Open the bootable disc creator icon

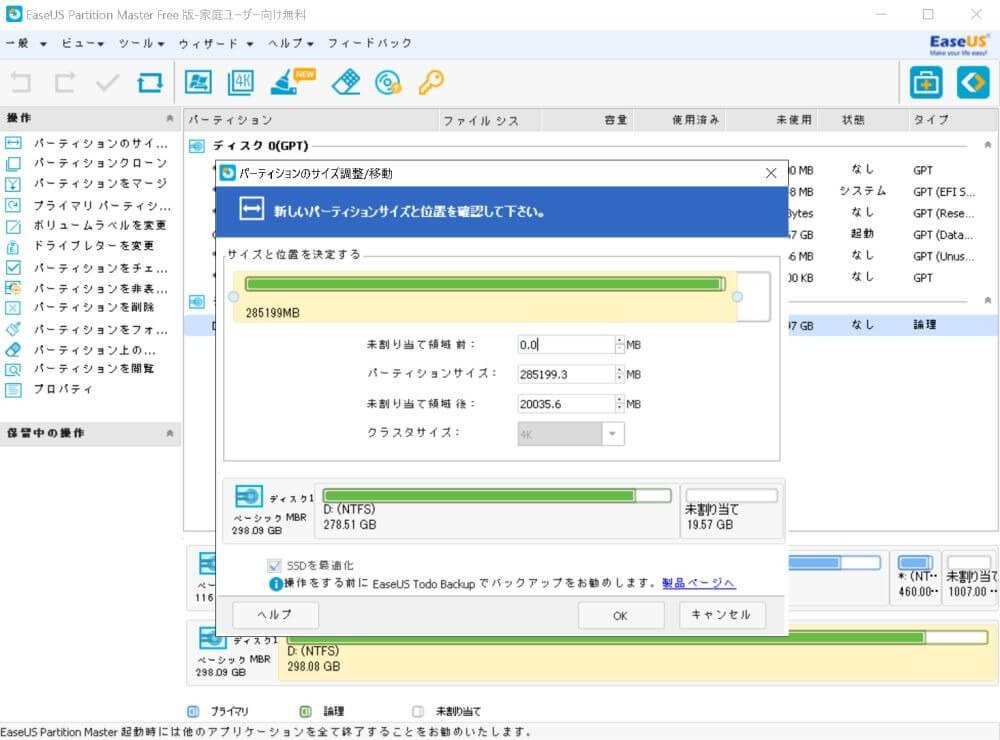[388, 82]
